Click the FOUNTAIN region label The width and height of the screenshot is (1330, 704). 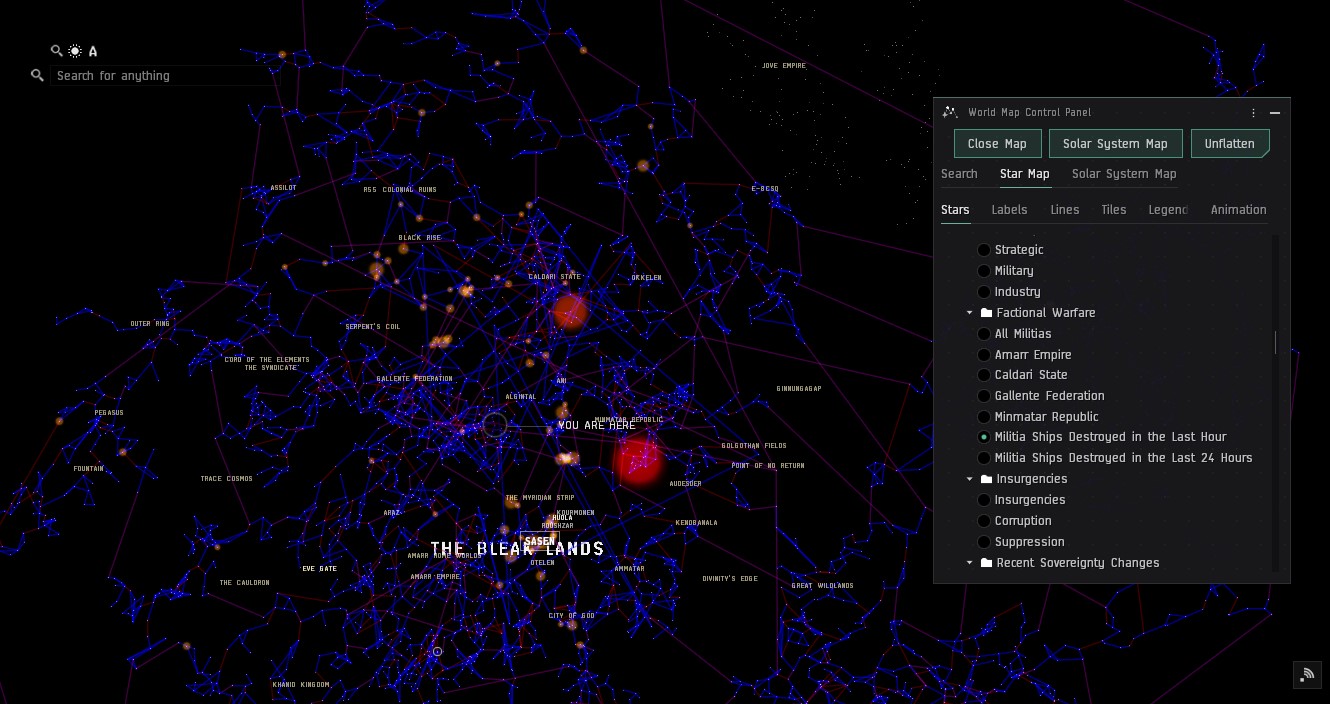[88, 468]
